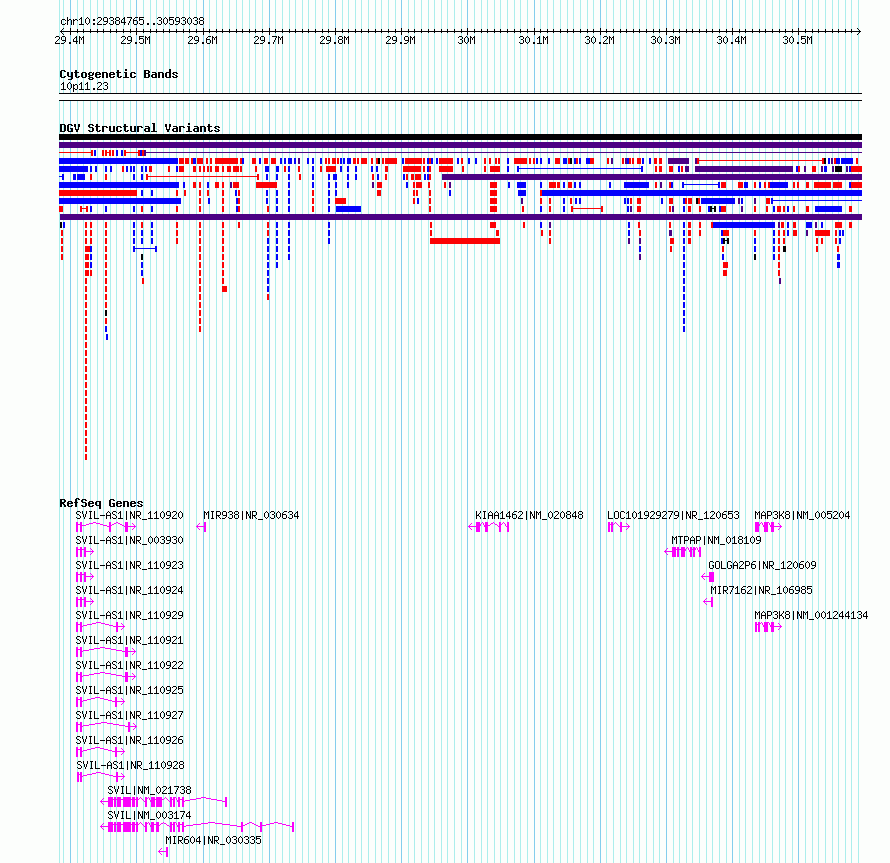
Task: Open GOLGA2P6|NR_120609 gene label
Action: click(762, 565)
